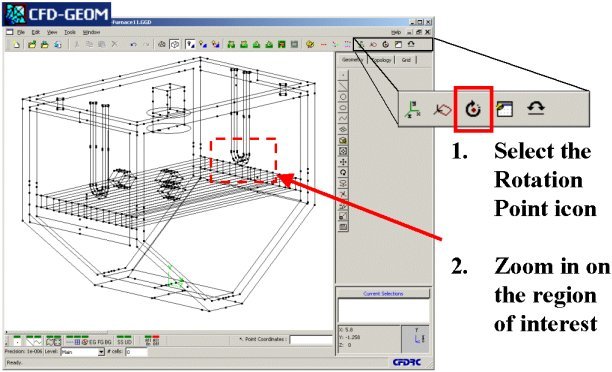Switch to the Topology tab

381,60
